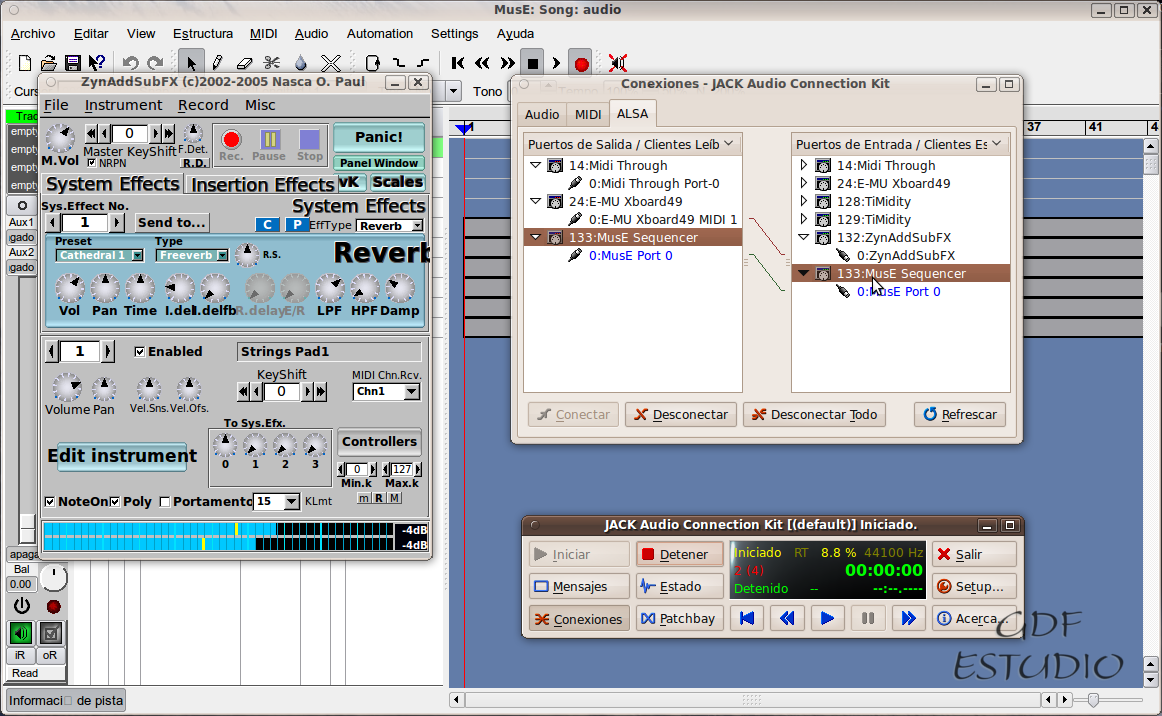Screen dimensions: 1162x716
Task: Toggle the Portamento checkbox
Action: click(x=165, y=501)
